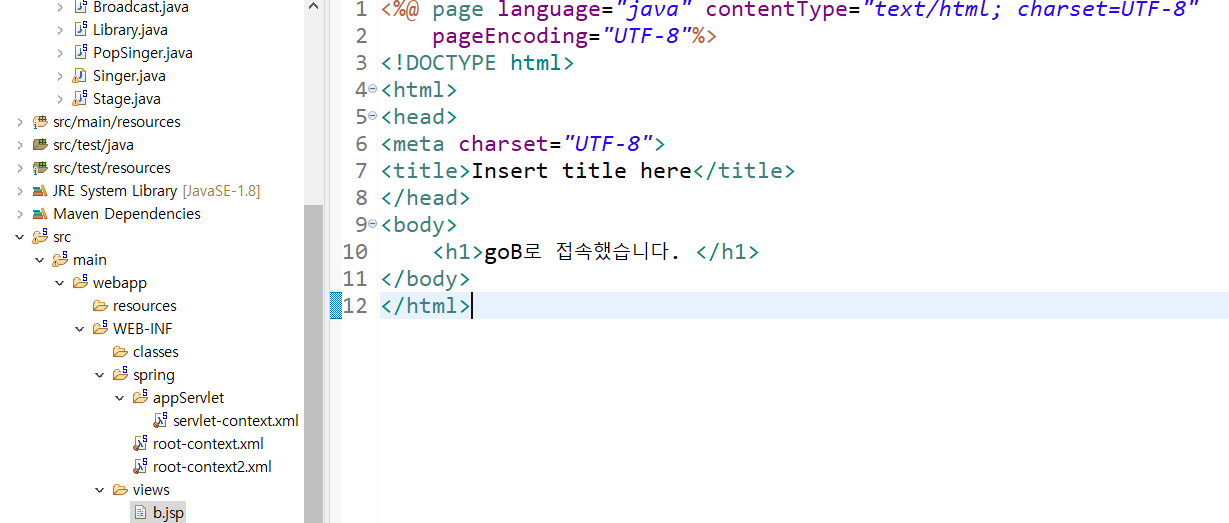Click the DOCTYPE declaration on line 3
Screen dimensions: 1229x523
click(x=477, y=63)
